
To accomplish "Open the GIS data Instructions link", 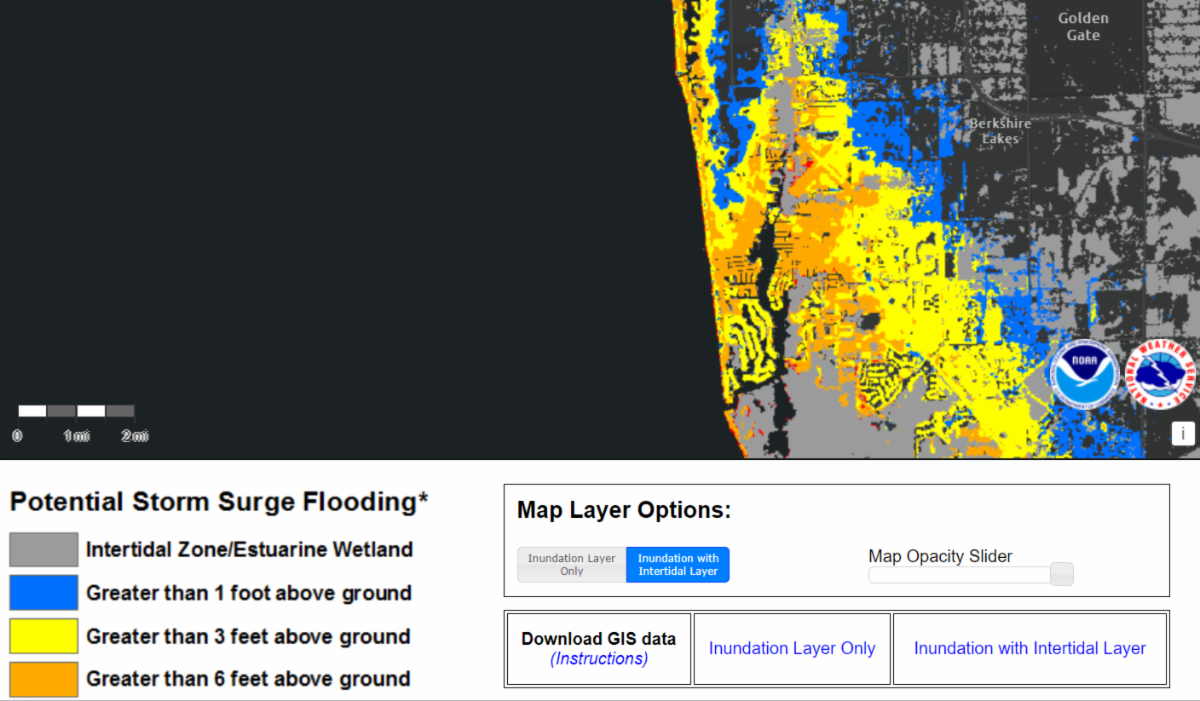I will (598, 659).
